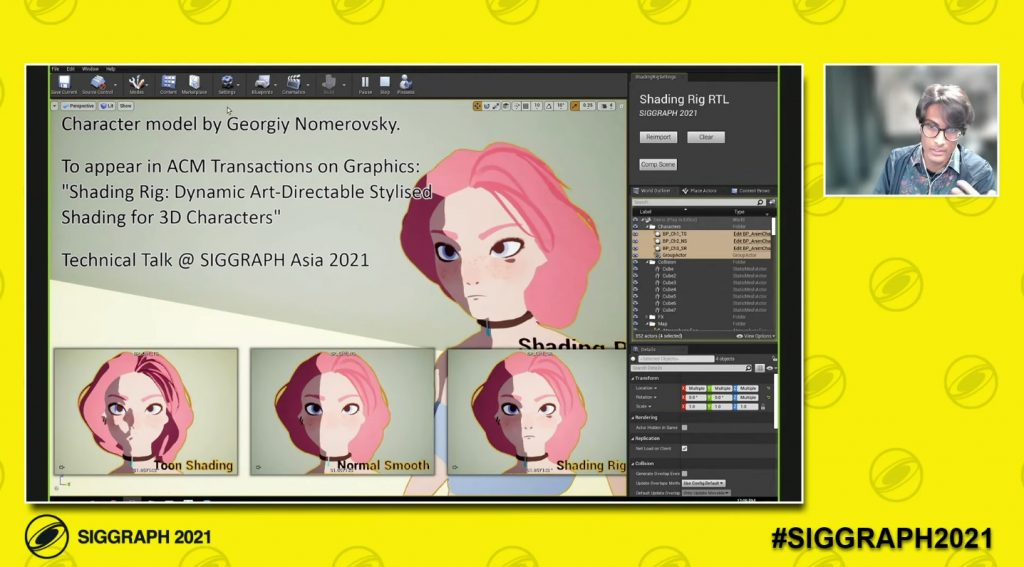
Task: Open the Content browser toolbar icon
Action: pos(168,82)
